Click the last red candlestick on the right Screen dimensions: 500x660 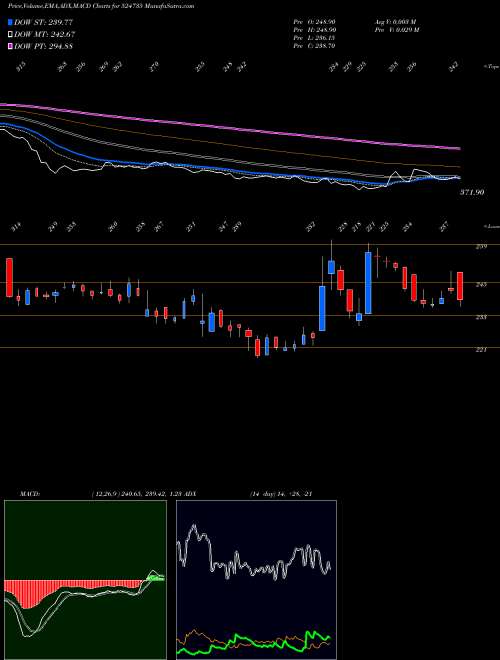[x=460, y=286]
